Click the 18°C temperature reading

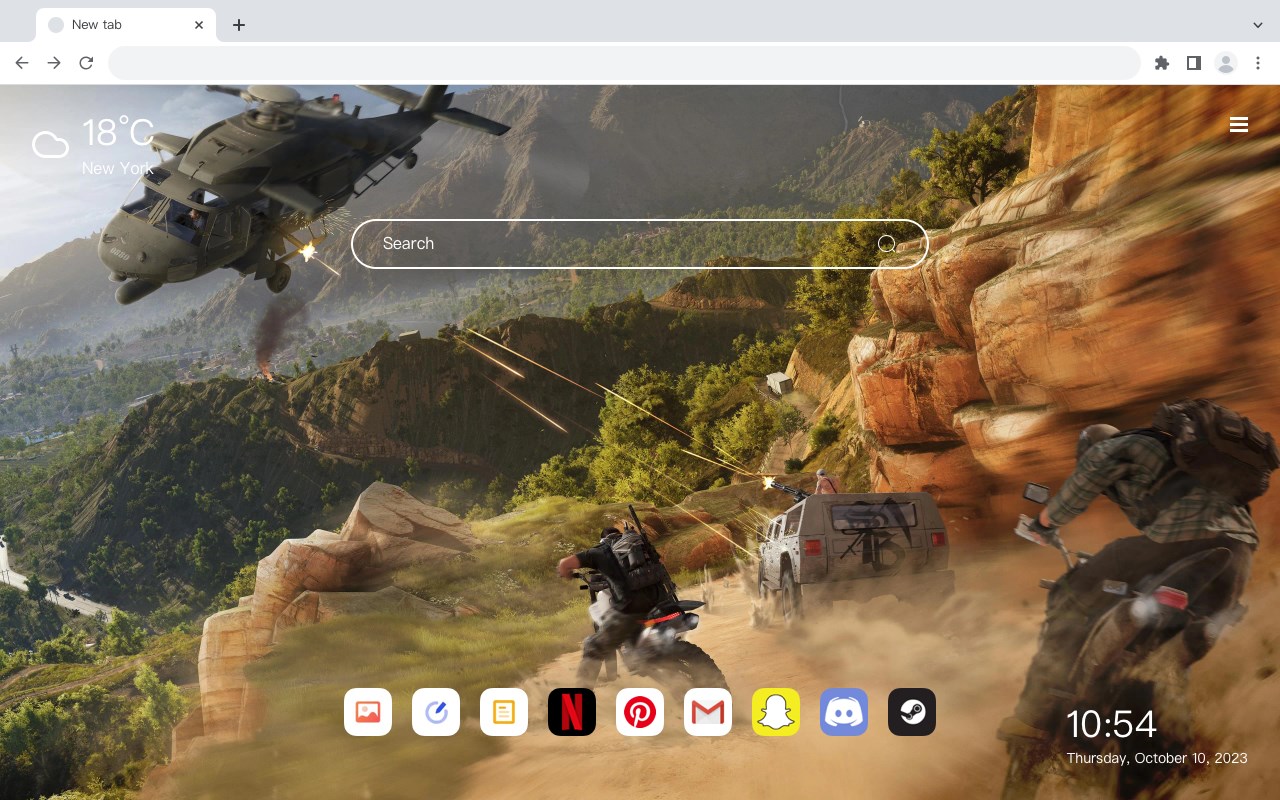click(118, 132)
